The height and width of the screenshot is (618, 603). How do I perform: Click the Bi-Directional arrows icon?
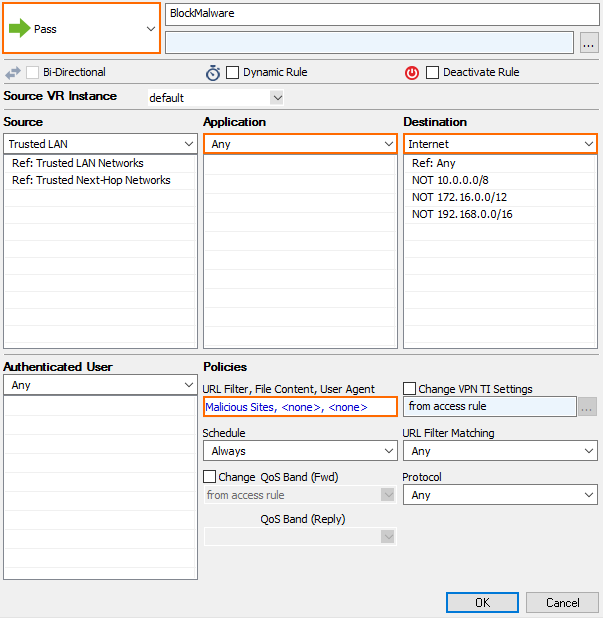click(13, 72)
